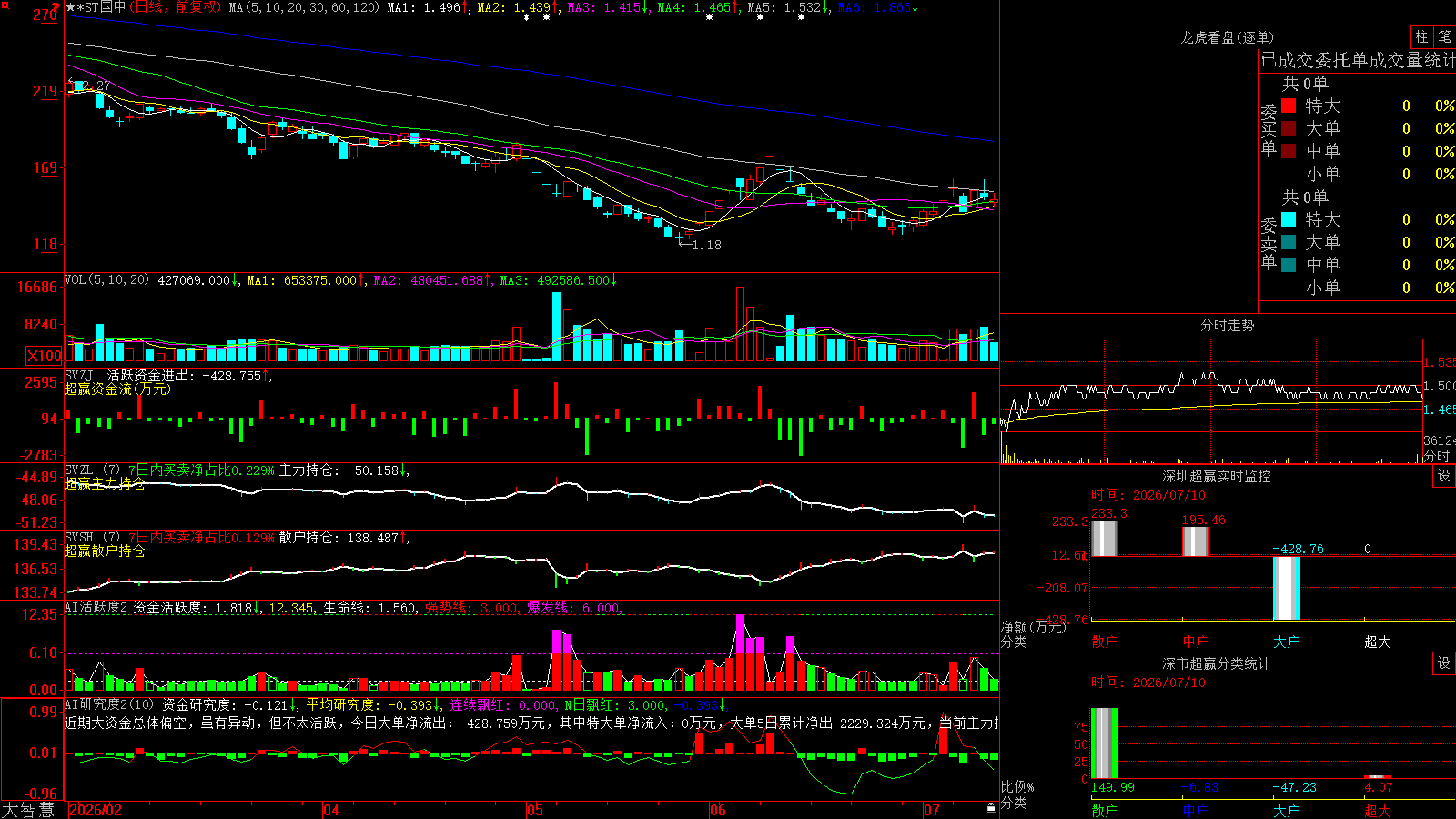The image size is (1456, 819).
Task: Pick the teal 中单 sell-order swatch
Action: tap(1289, 264)
